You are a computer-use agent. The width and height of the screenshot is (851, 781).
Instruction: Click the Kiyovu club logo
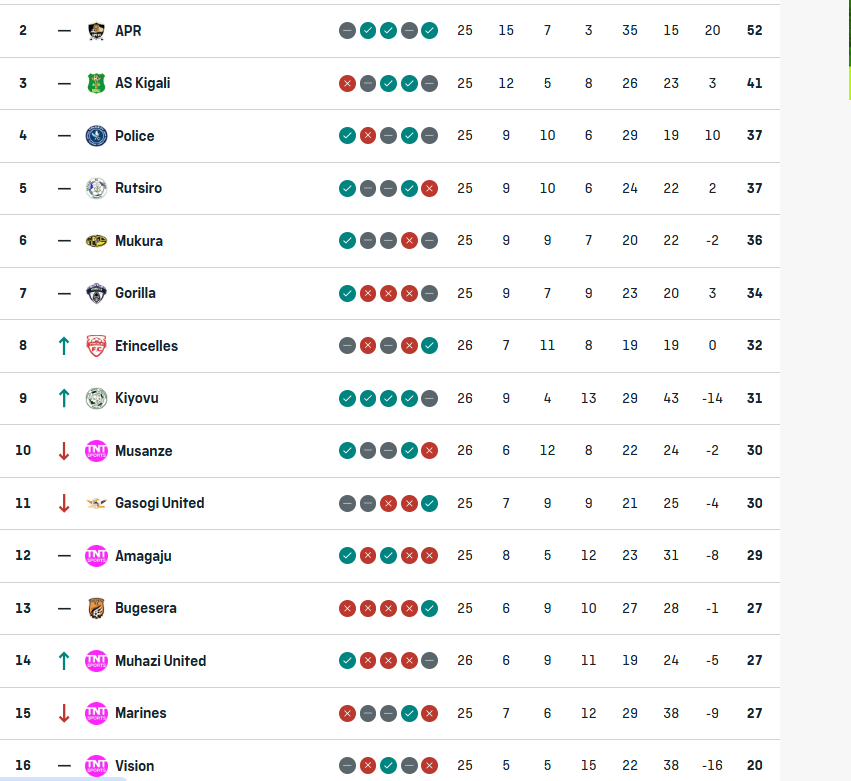(96, 398)
